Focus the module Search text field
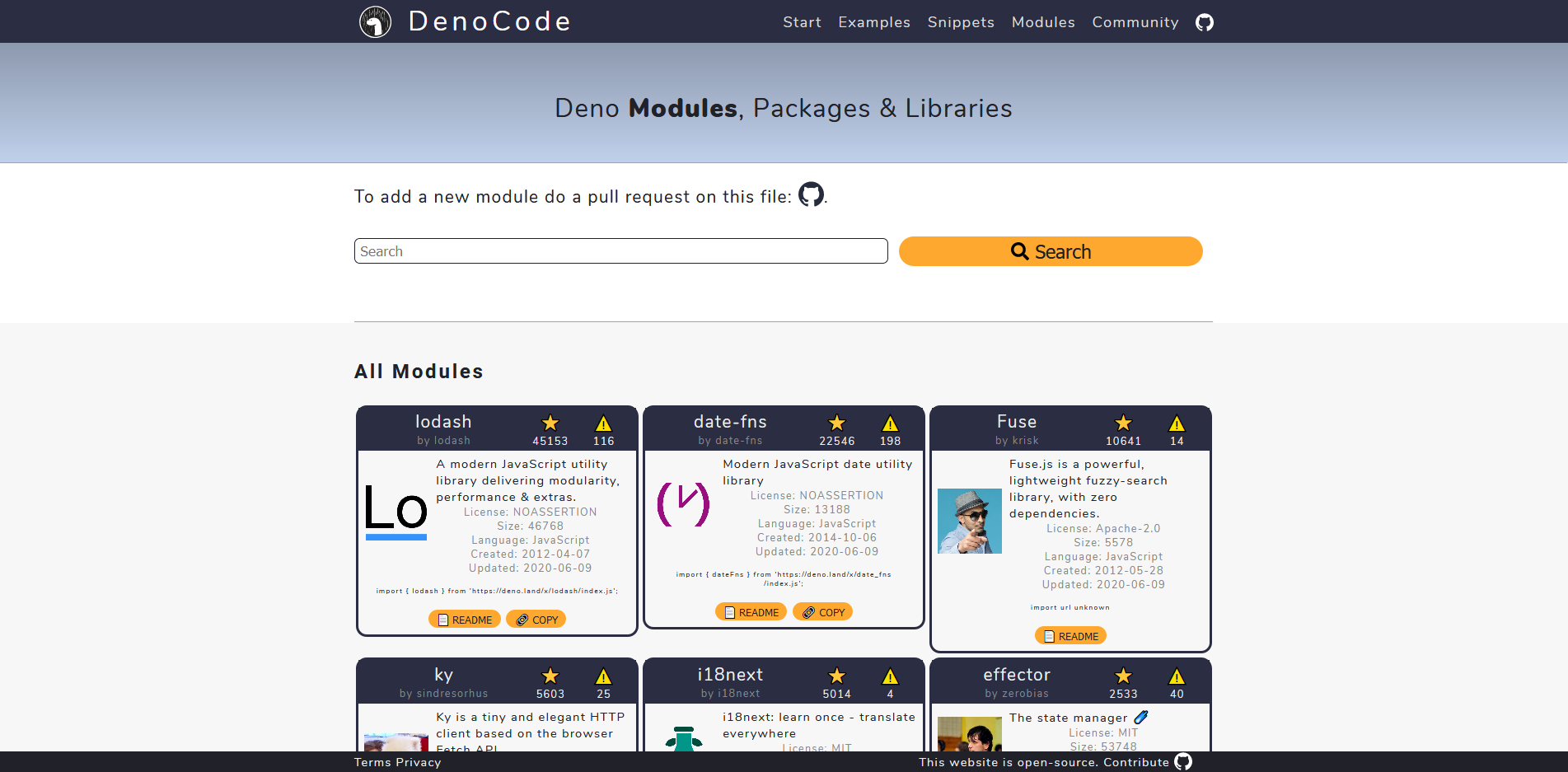 click(x=620, y=251)
